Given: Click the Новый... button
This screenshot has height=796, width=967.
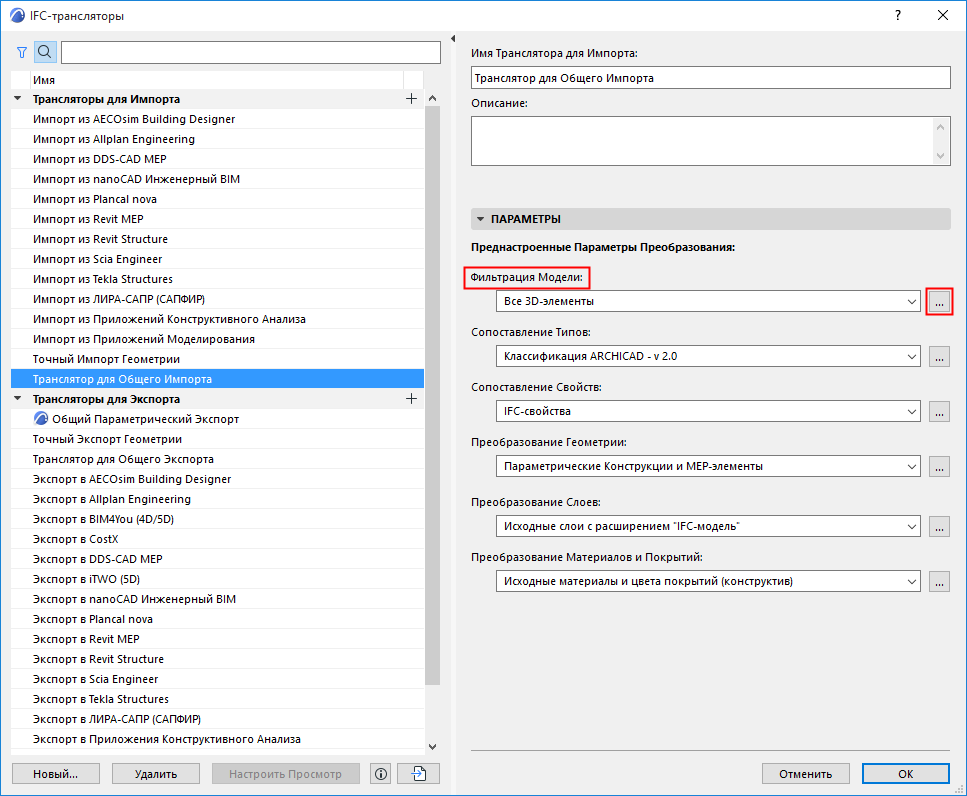Looking at the screenshot, I should (56, 774).
